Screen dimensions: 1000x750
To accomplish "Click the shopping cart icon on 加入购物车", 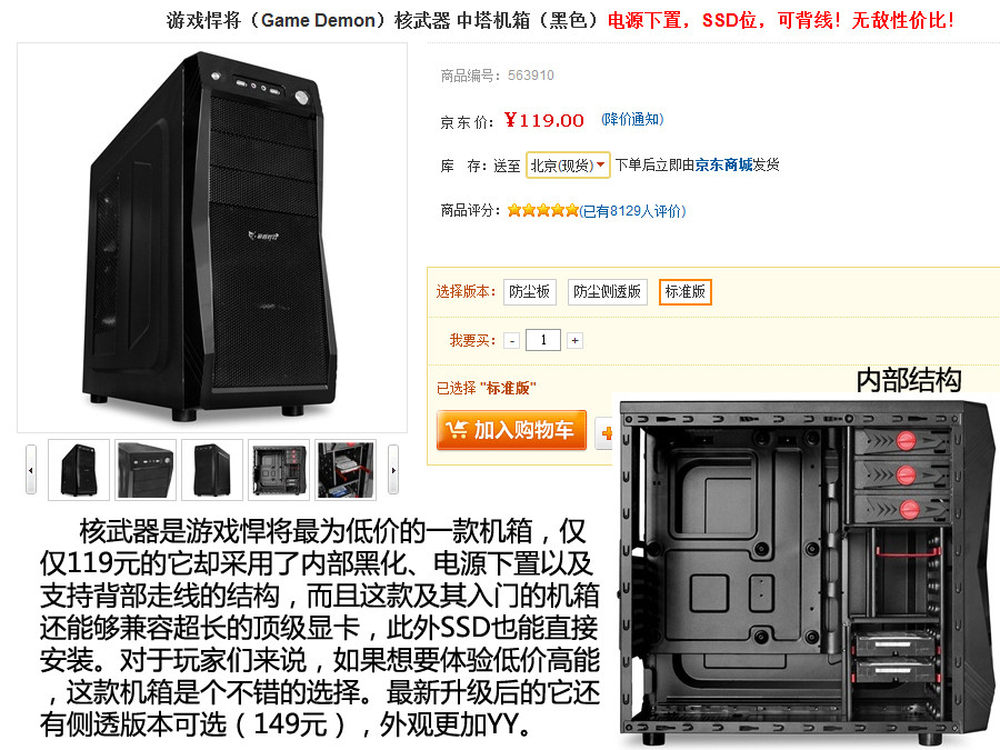I will coord(457,430).
